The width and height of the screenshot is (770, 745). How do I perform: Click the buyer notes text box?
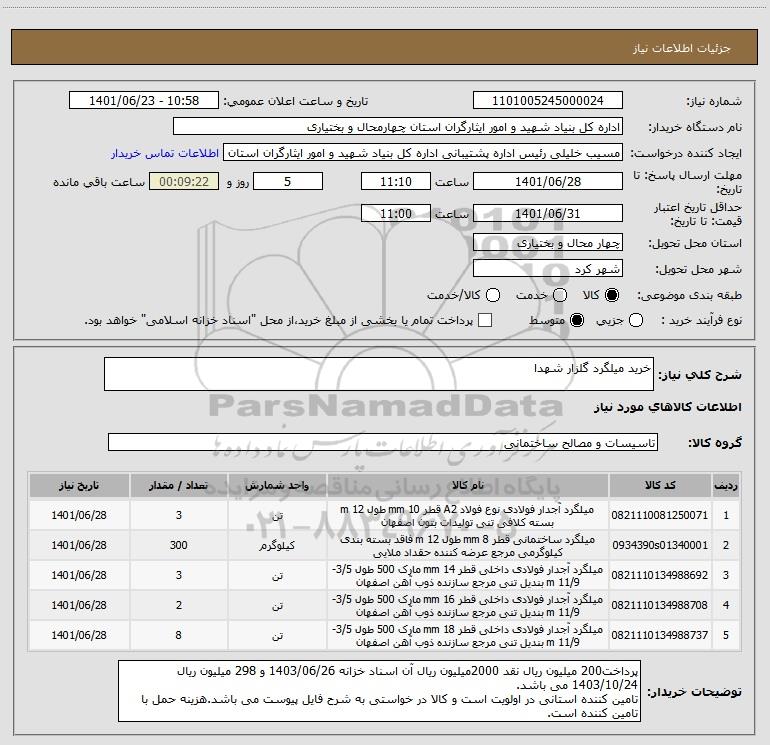(x=379, y=691)
